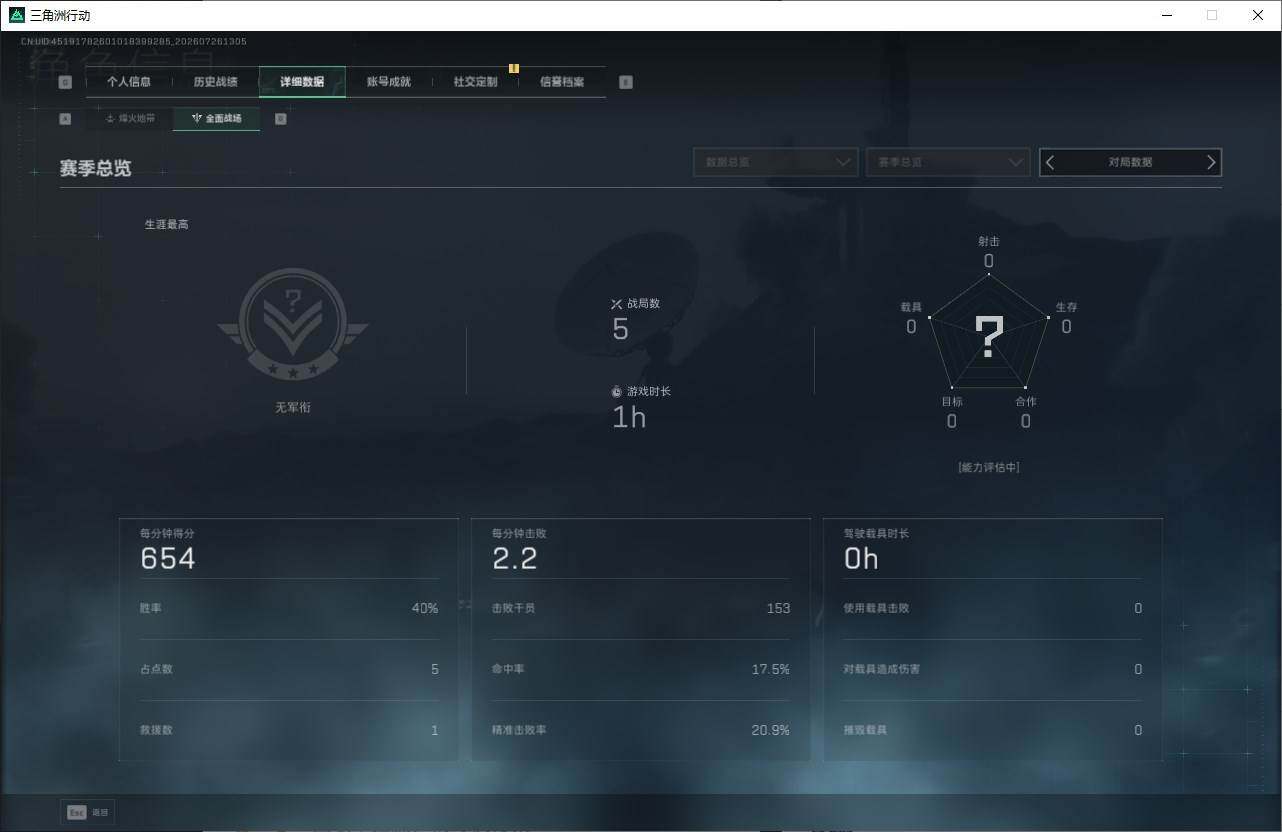Click the 每分钟得分 value 654
The width and height of the screenshot is (1282, 832).
168,559
